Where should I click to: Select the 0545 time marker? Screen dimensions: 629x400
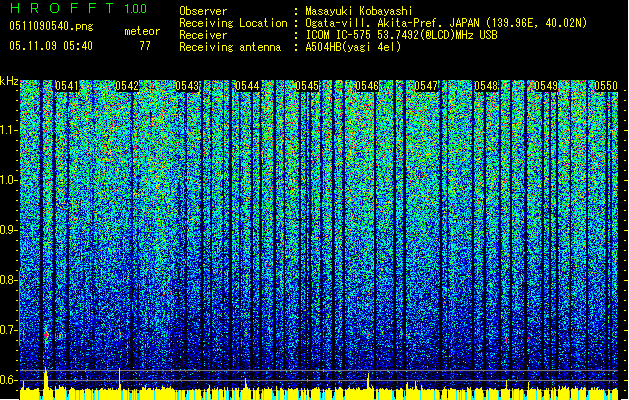pos(307,86)
